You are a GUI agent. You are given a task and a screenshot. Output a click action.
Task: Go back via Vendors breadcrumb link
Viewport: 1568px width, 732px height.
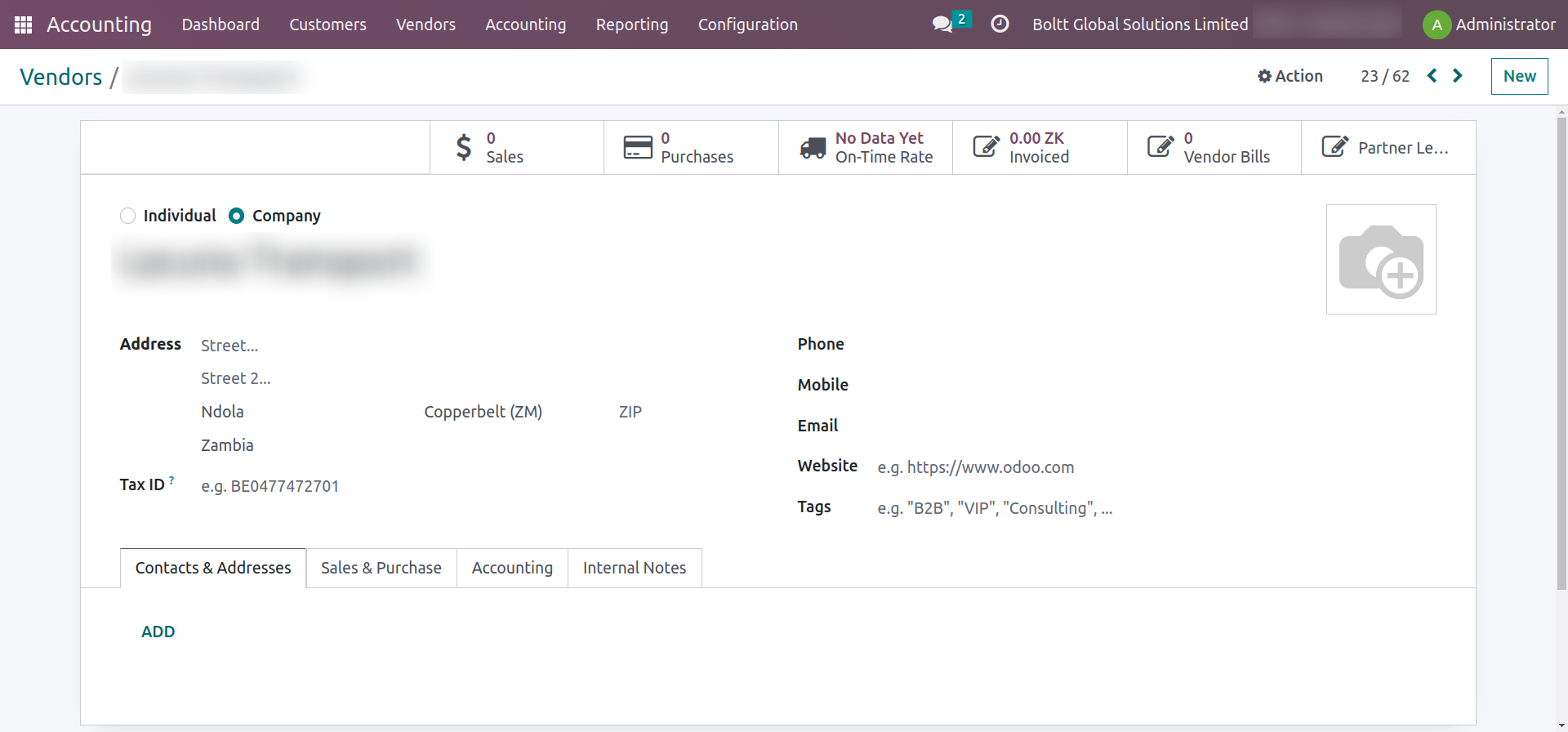pyautogui.click(x=61, y=77)
